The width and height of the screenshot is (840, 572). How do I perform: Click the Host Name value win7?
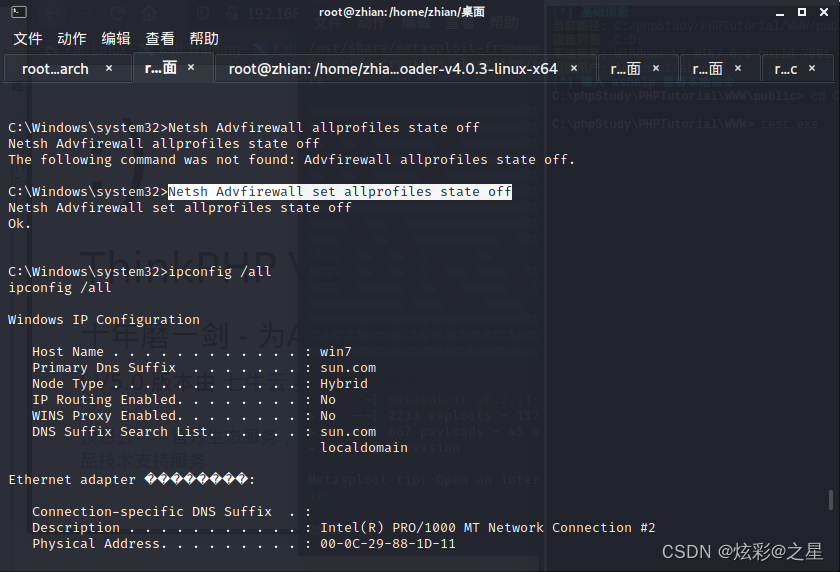pyautogui.click(x=336, y=352)
